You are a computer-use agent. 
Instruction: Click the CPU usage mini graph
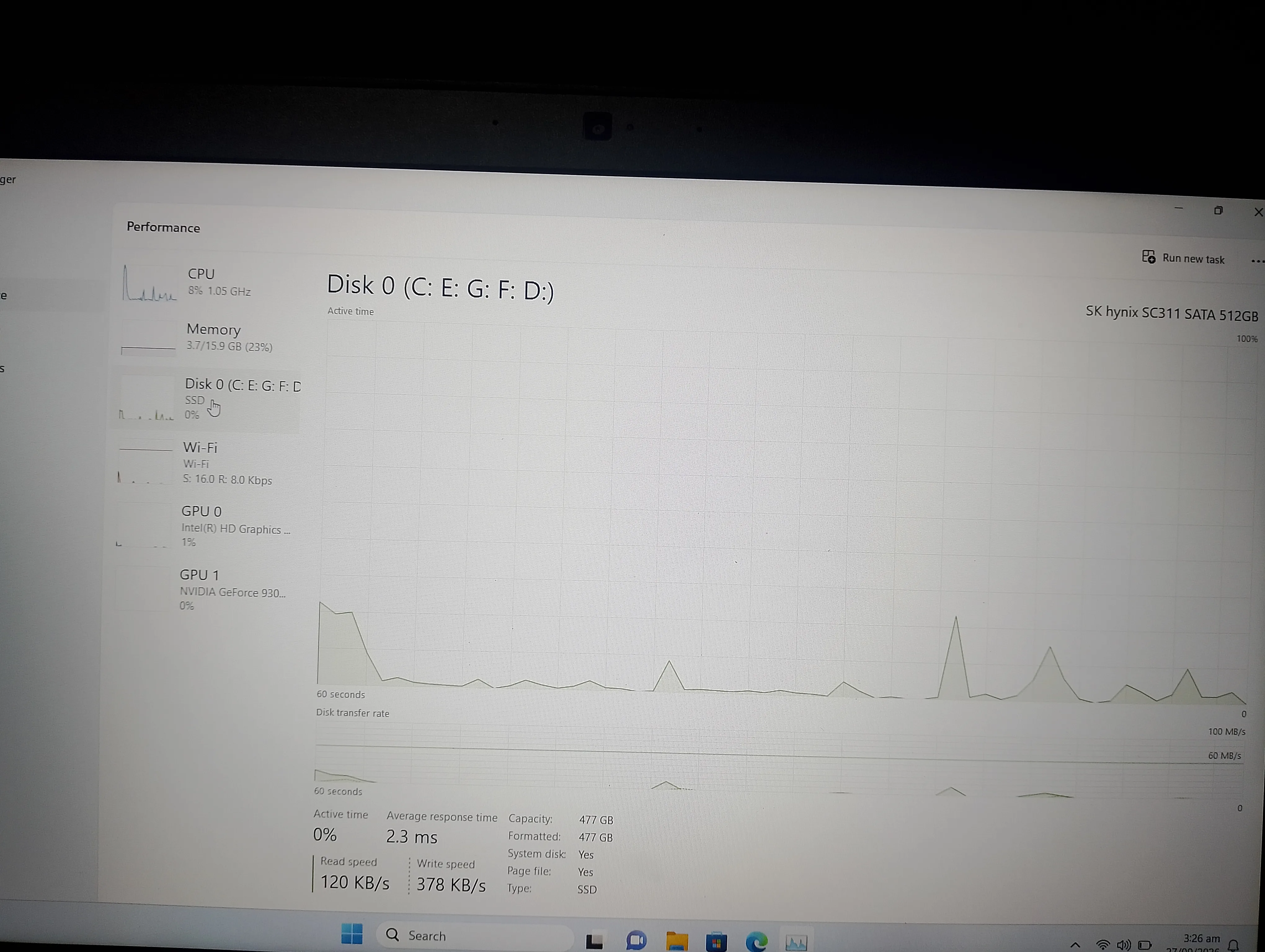pos(150,283)
